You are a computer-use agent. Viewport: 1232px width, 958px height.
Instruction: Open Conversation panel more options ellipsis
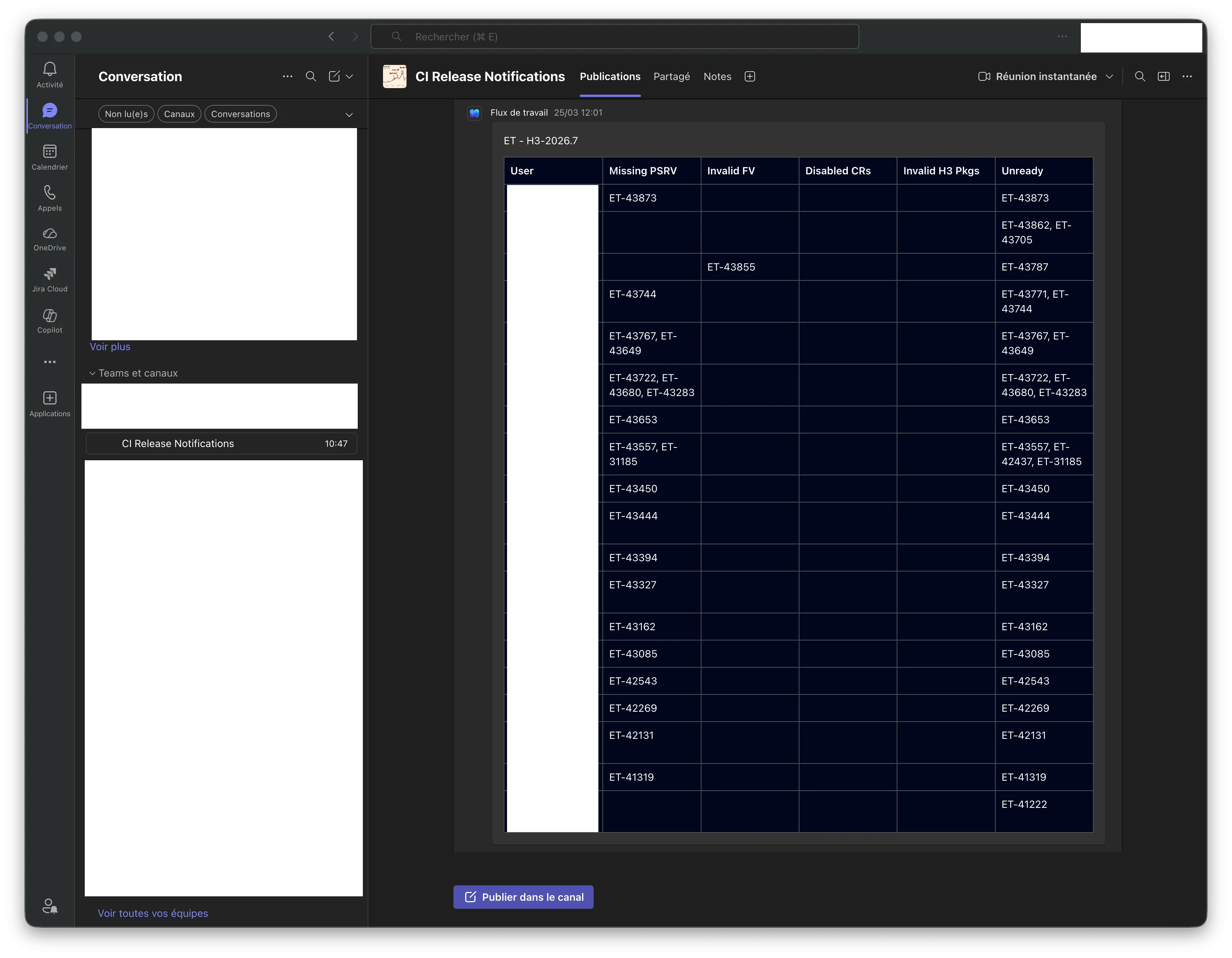287,76
